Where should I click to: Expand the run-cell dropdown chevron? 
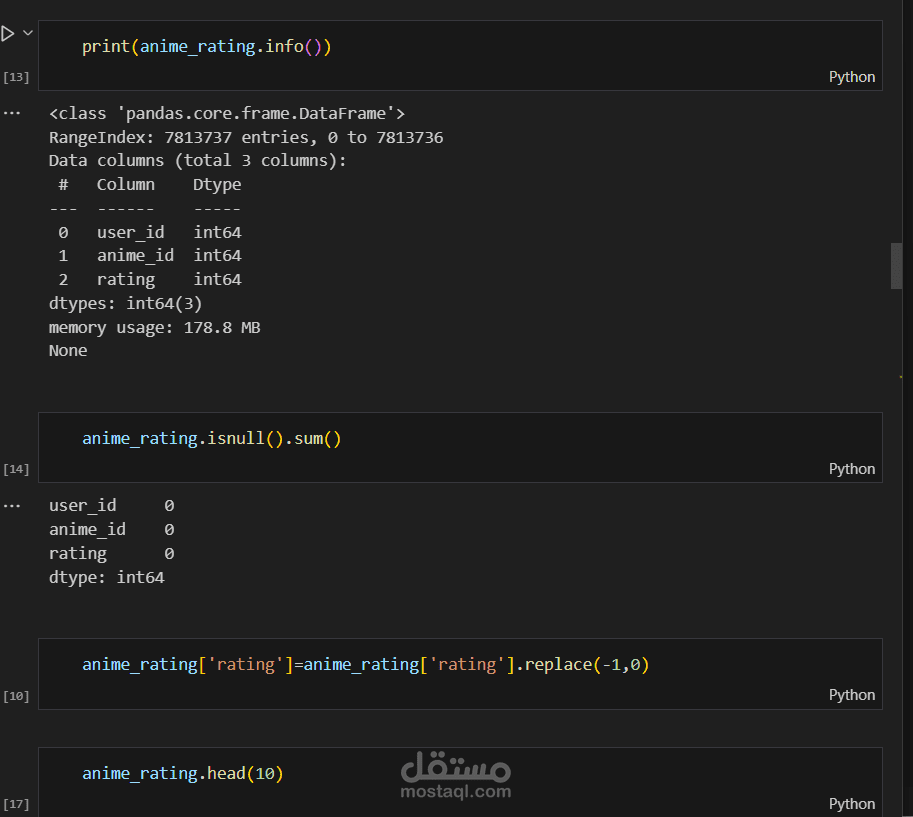[x=28, y=31]
